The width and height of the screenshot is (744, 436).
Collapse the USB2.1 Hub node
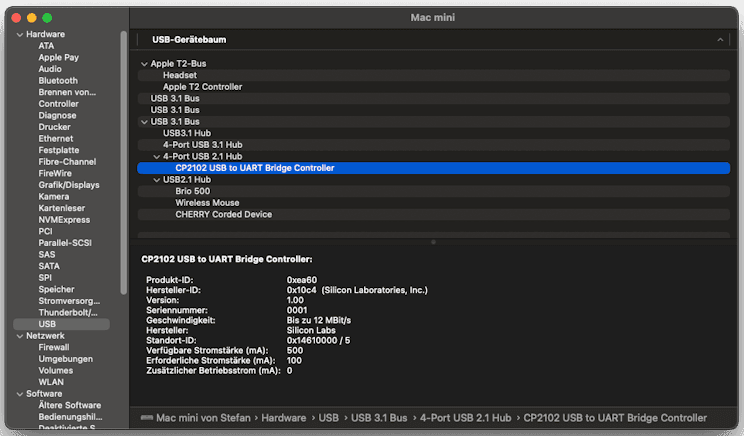tap(157, 180)
